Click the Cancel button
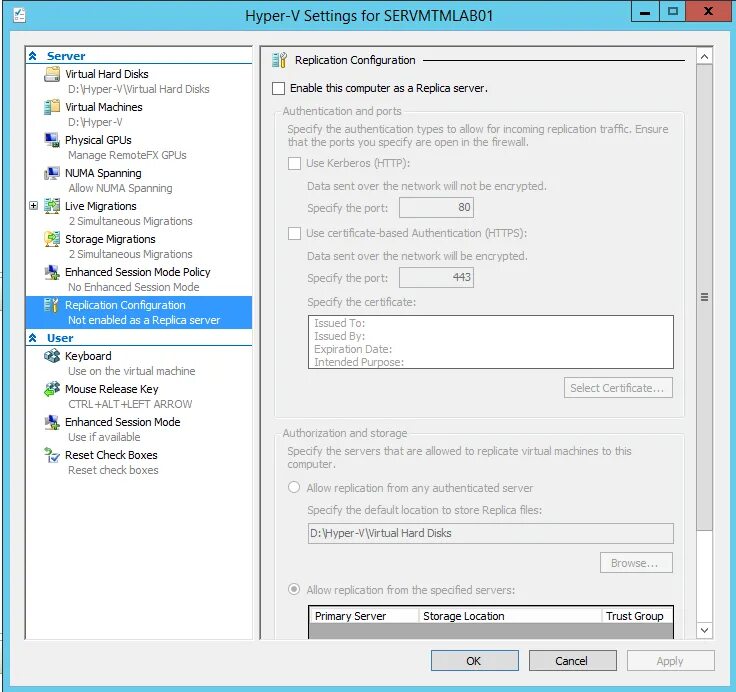The image size is (736, 692). tap(572, 661)
